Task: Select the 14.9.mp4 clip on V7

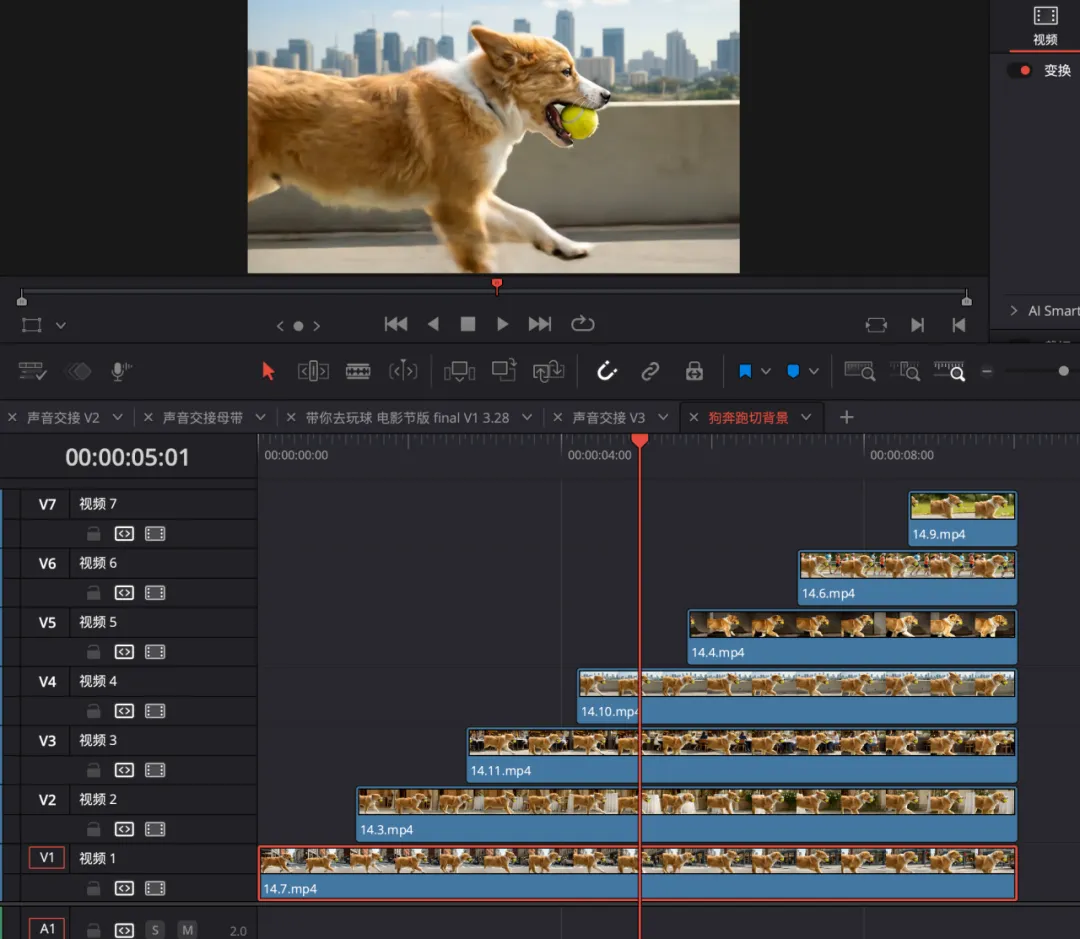Action: click(962, 518)
